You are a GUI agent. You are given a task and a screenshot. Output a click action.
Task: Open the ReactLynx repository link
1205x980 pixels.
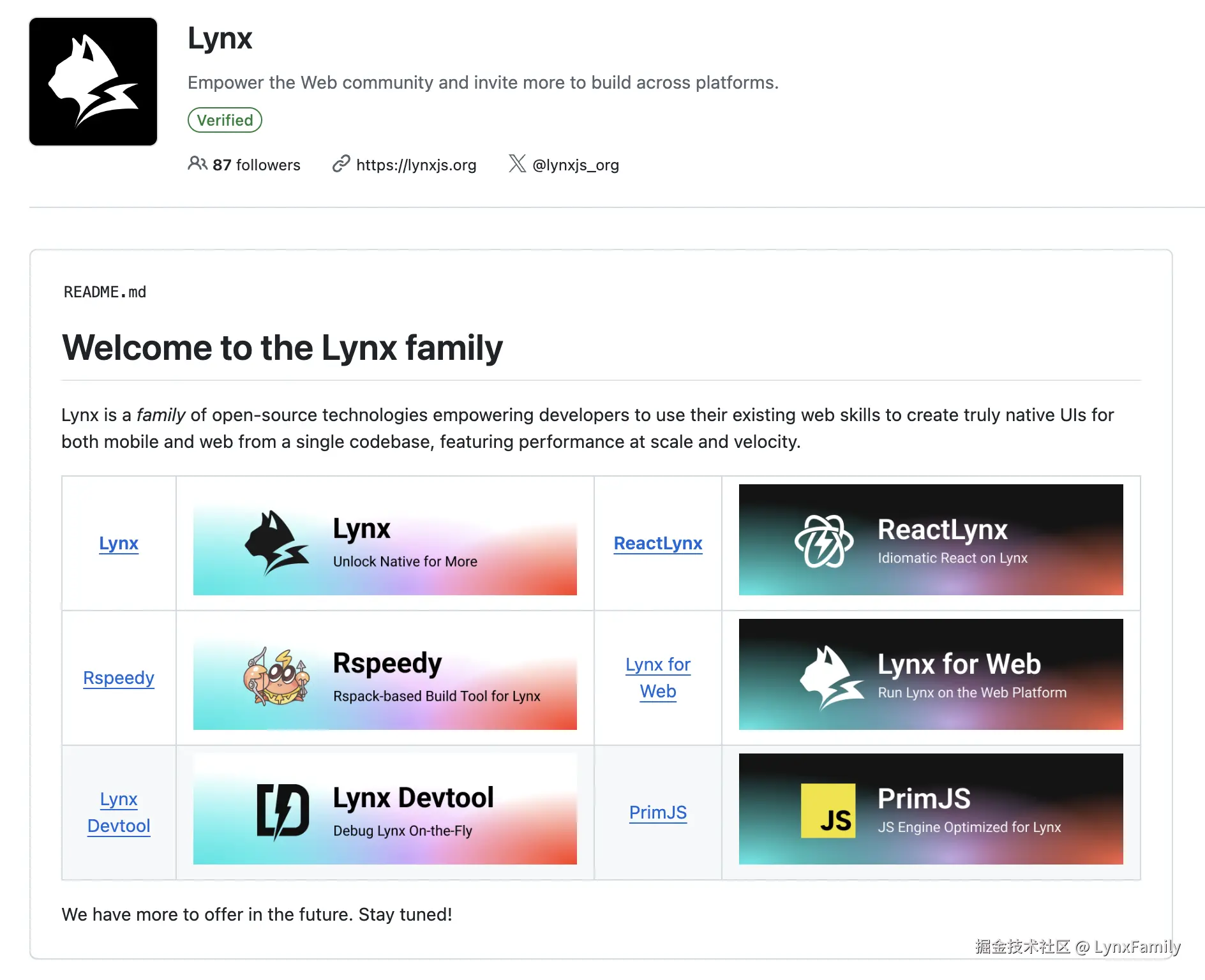[x=658, y=544]
